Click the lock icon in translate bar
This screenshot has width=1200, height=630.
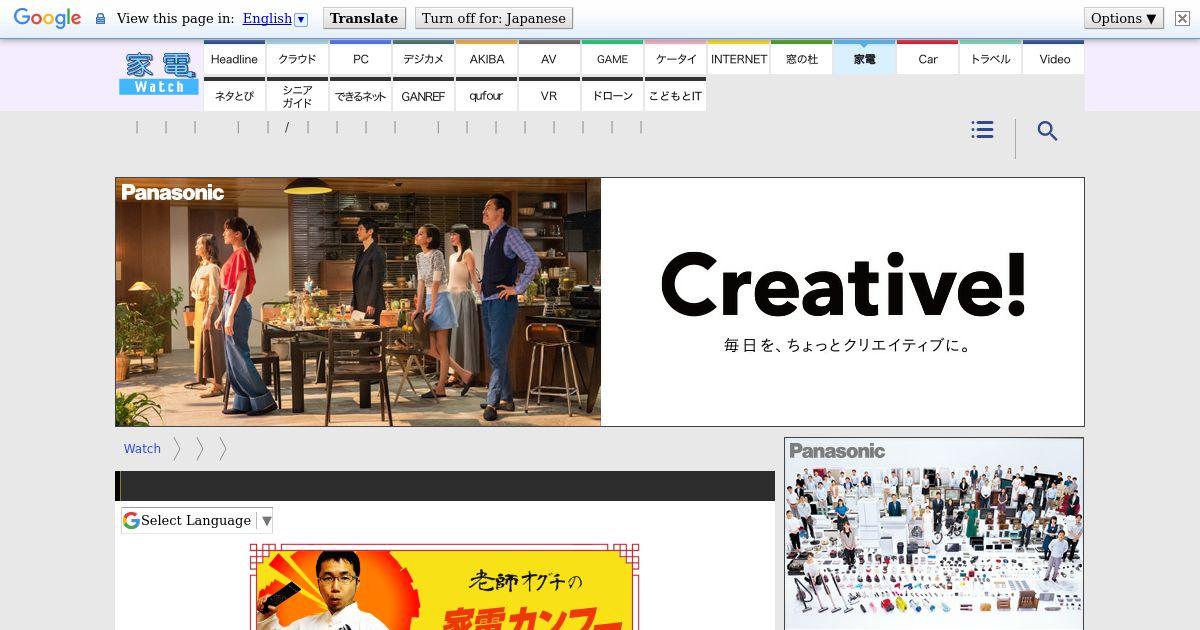coord(100,18)
